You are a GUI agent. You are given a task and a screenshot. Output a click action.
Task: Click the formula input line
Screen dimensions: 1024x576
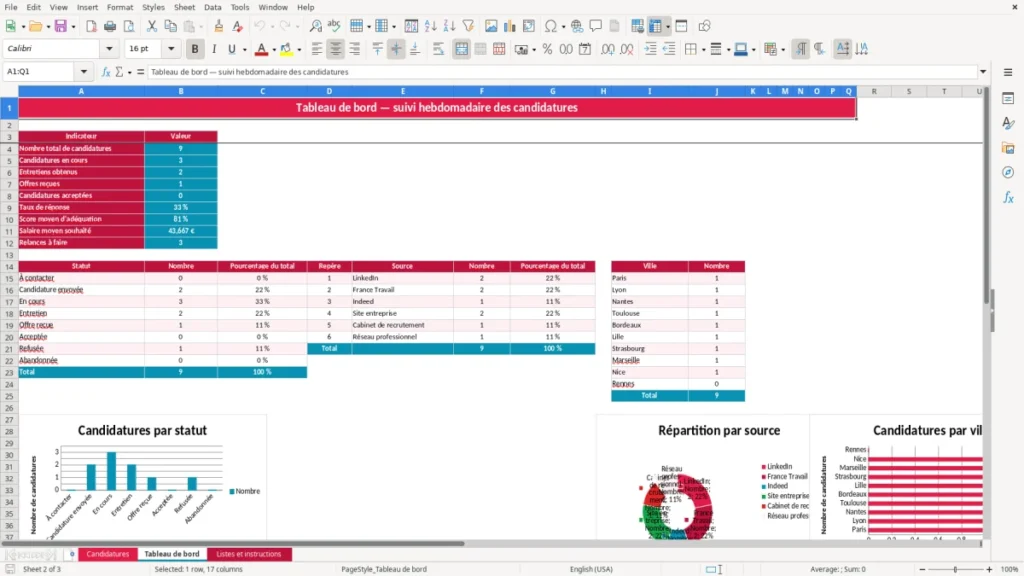(562, 72)
